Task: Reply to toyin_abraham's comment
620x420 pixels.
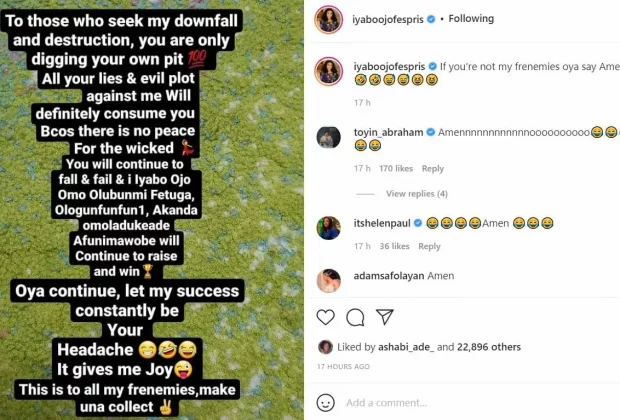Action: click(x=433, y=169)
